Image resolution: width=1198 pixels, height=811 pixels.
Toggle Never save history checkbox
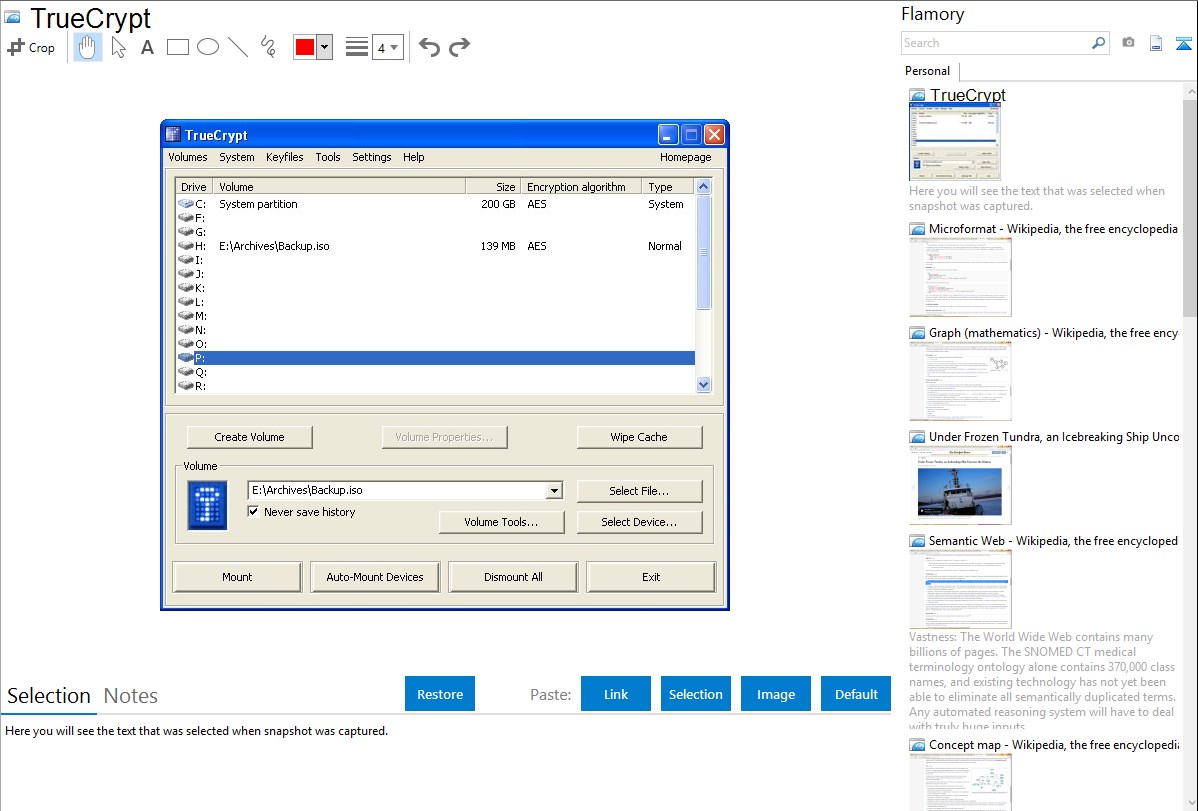click(x=253, y=511)
